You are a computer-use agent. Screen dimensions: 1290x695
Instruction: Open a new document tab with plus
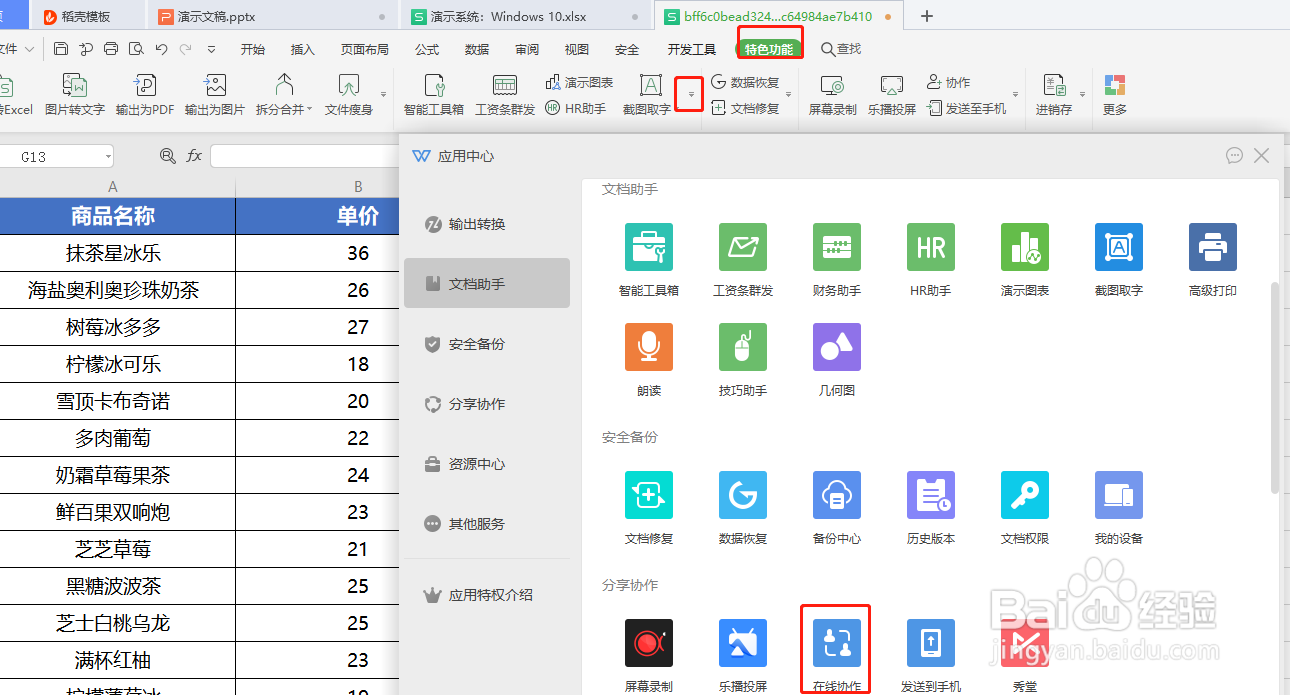click(x=927, y=16)
